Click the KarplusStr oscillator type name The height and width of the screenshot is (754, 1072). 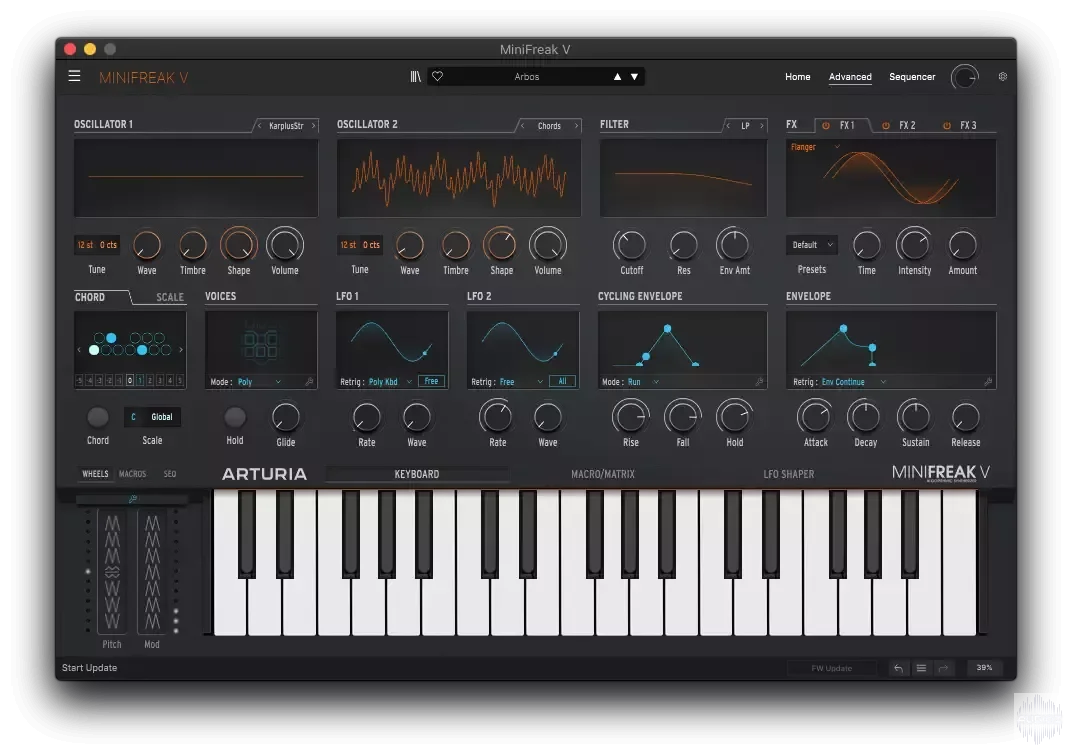(286, 126)
